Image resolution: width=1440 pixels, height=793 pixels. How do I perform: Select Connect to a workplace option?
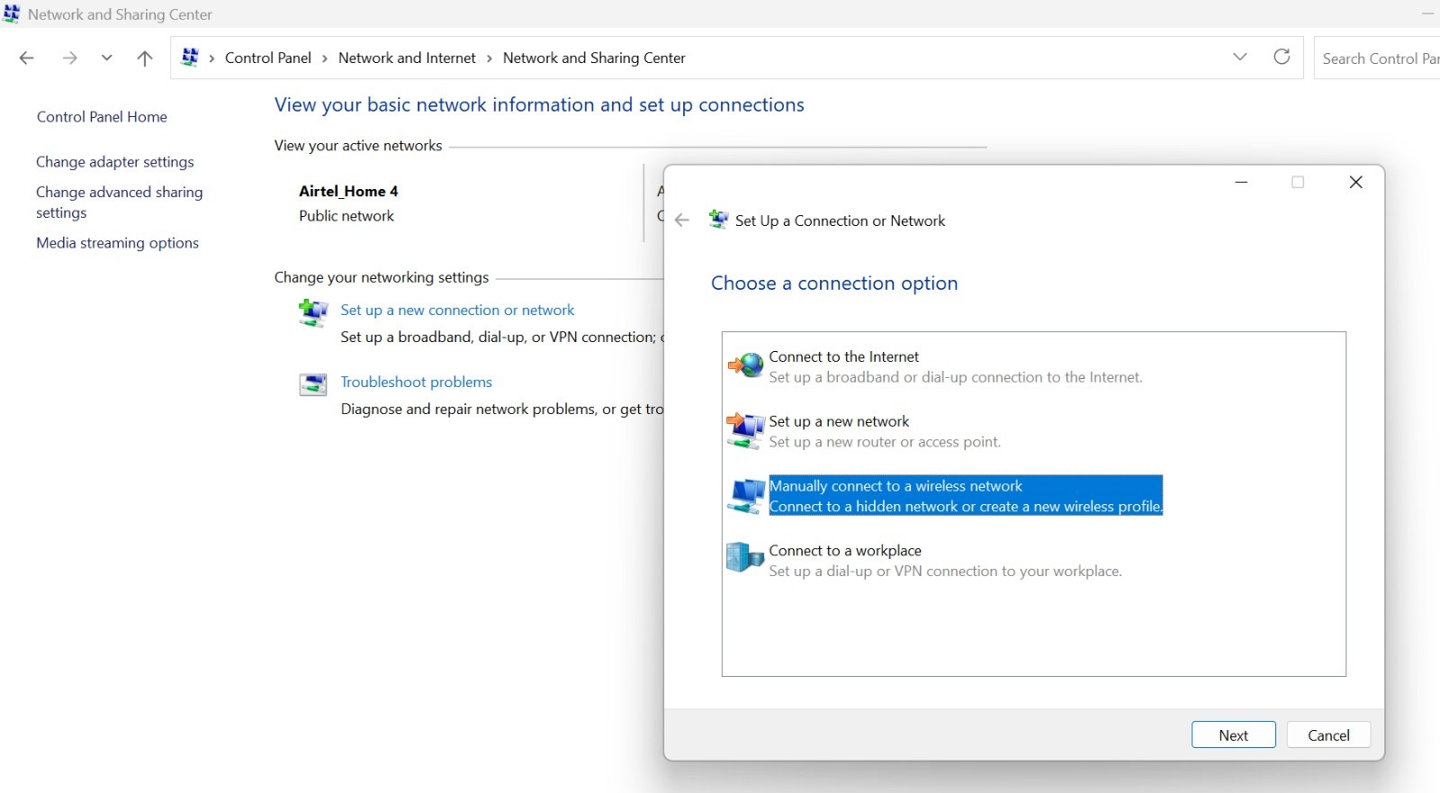click(x=845, y=551)
